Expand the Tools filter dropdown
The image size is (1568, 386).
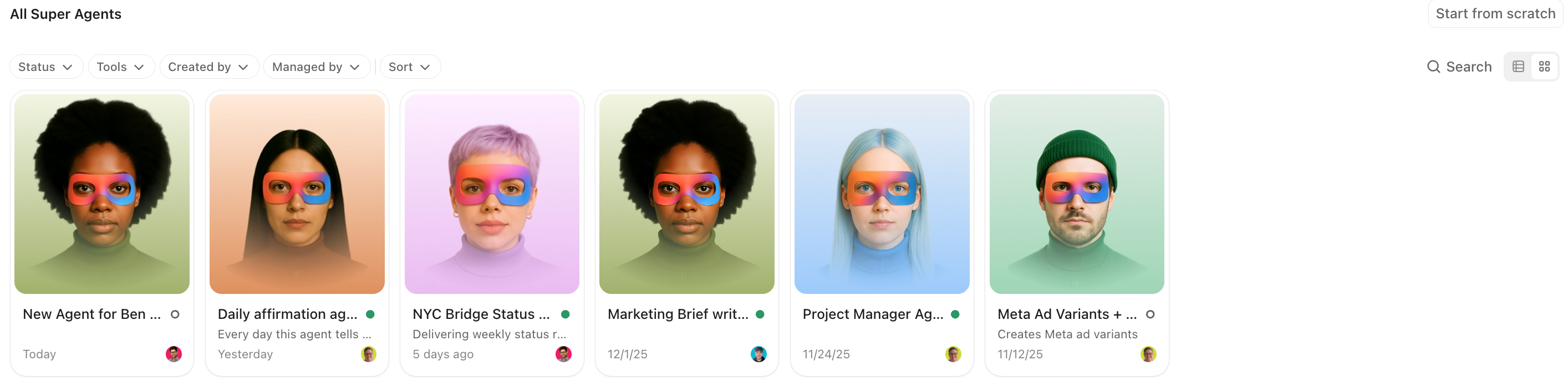(120, 67)
